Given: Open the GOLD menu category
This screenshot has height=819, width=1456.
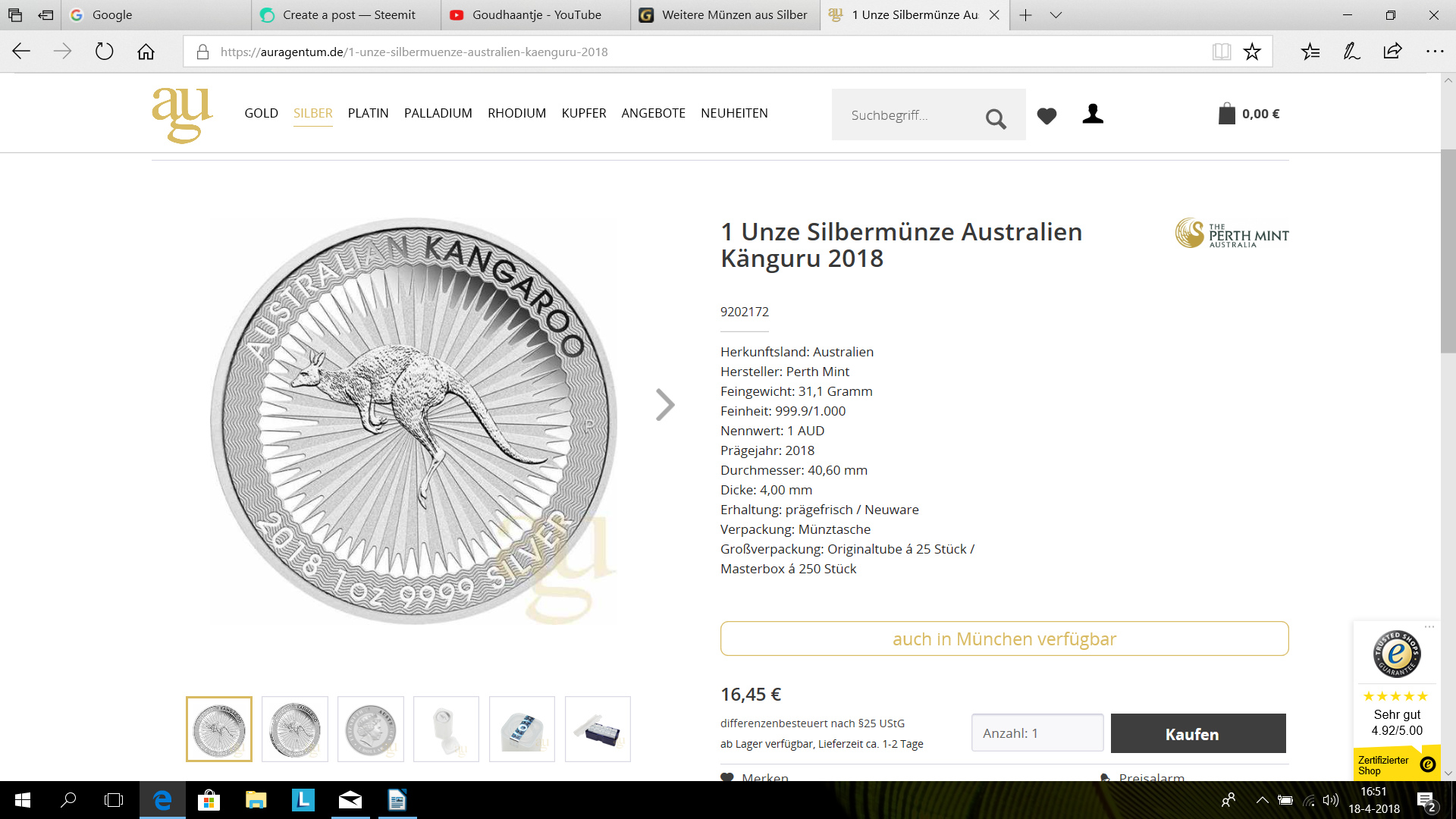Looking at the screenshot, I should (261, 113).
